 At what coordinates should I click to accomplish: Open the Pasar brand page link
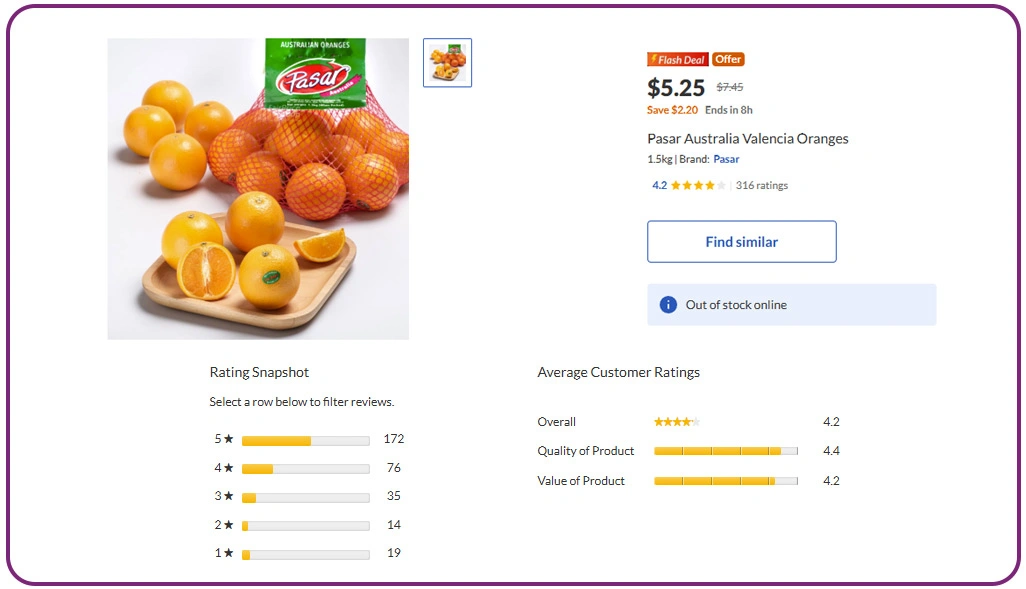tap(726, 159)
